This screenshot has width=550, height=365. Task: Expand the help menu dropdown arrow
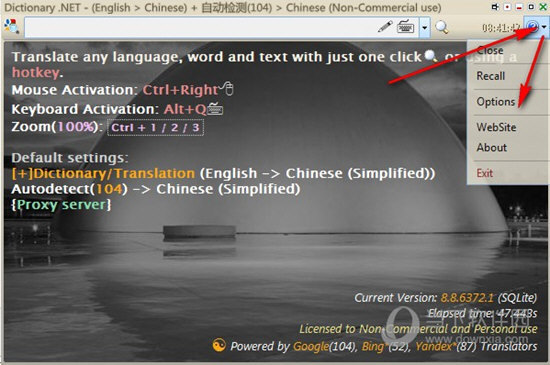544,27
